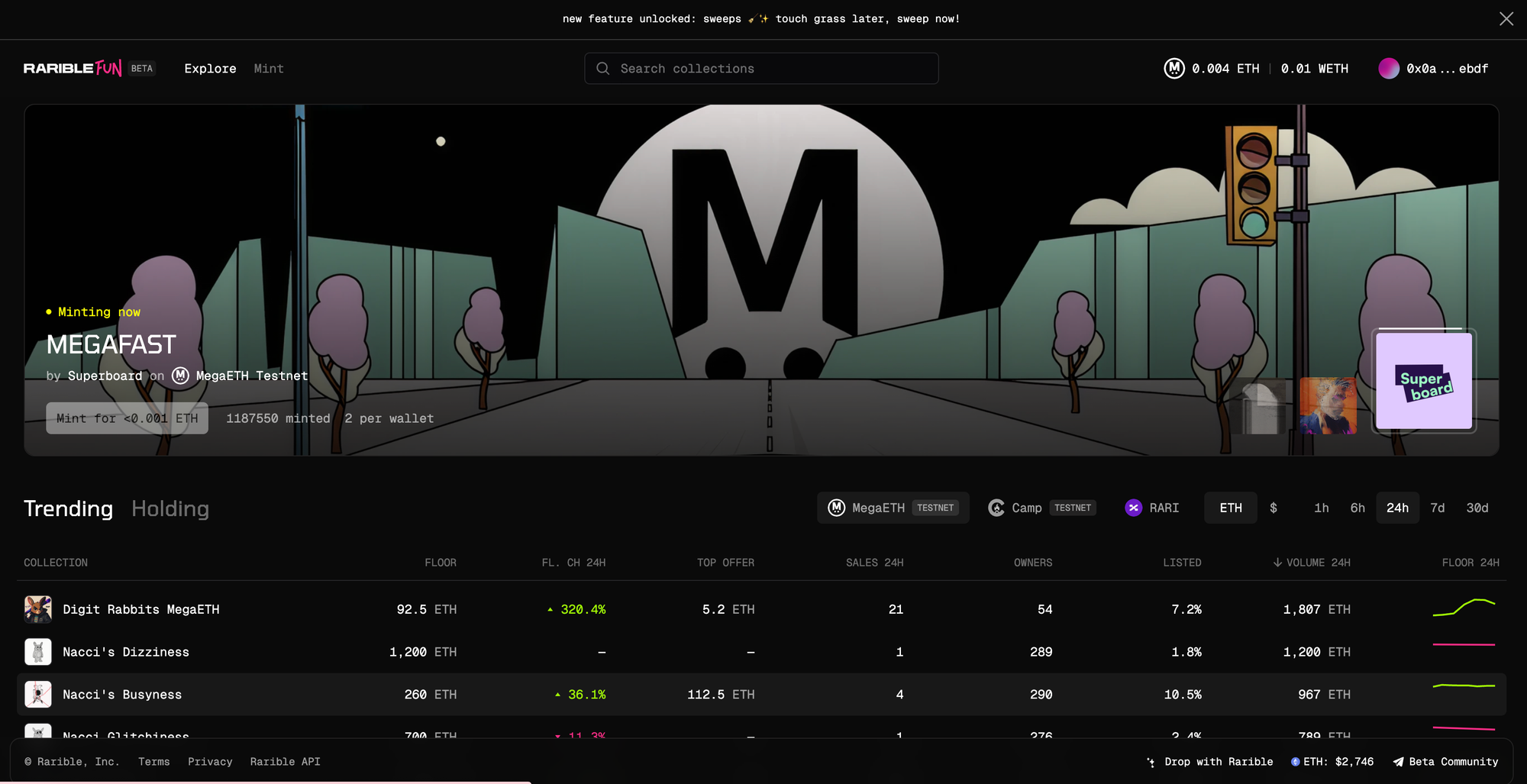Viewport: 1527px width, 784px height.
Task: Click the 1,807 ETH volume value
Action: click(x=1317, y=609)
